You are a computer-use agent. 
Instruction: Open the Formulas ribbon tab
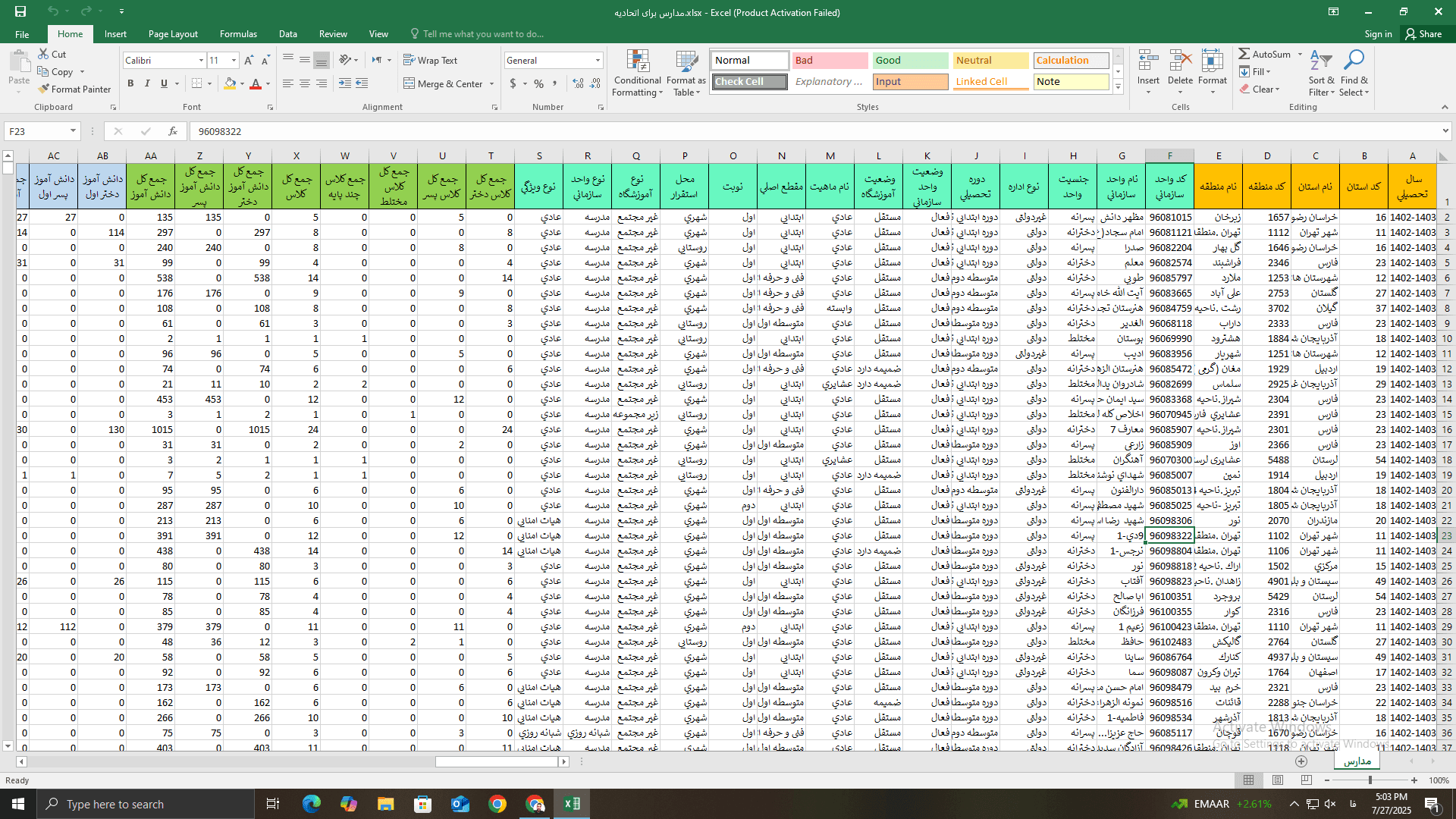(x=238, y=34)
